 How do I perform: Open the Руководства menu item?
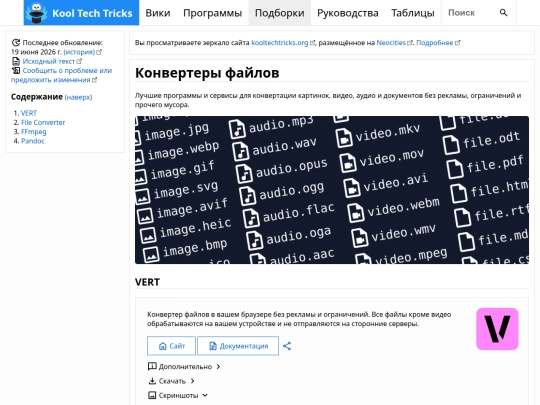(x=347, y=13)
